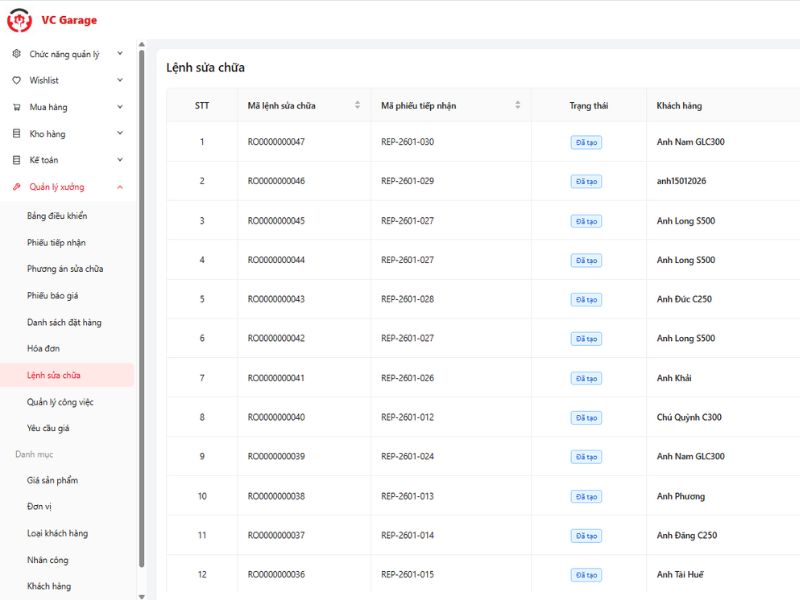This screenshot has width=800, height=600.
Task: Open Bảng điều khiển in the sidebar
Action: click(57, 215)
